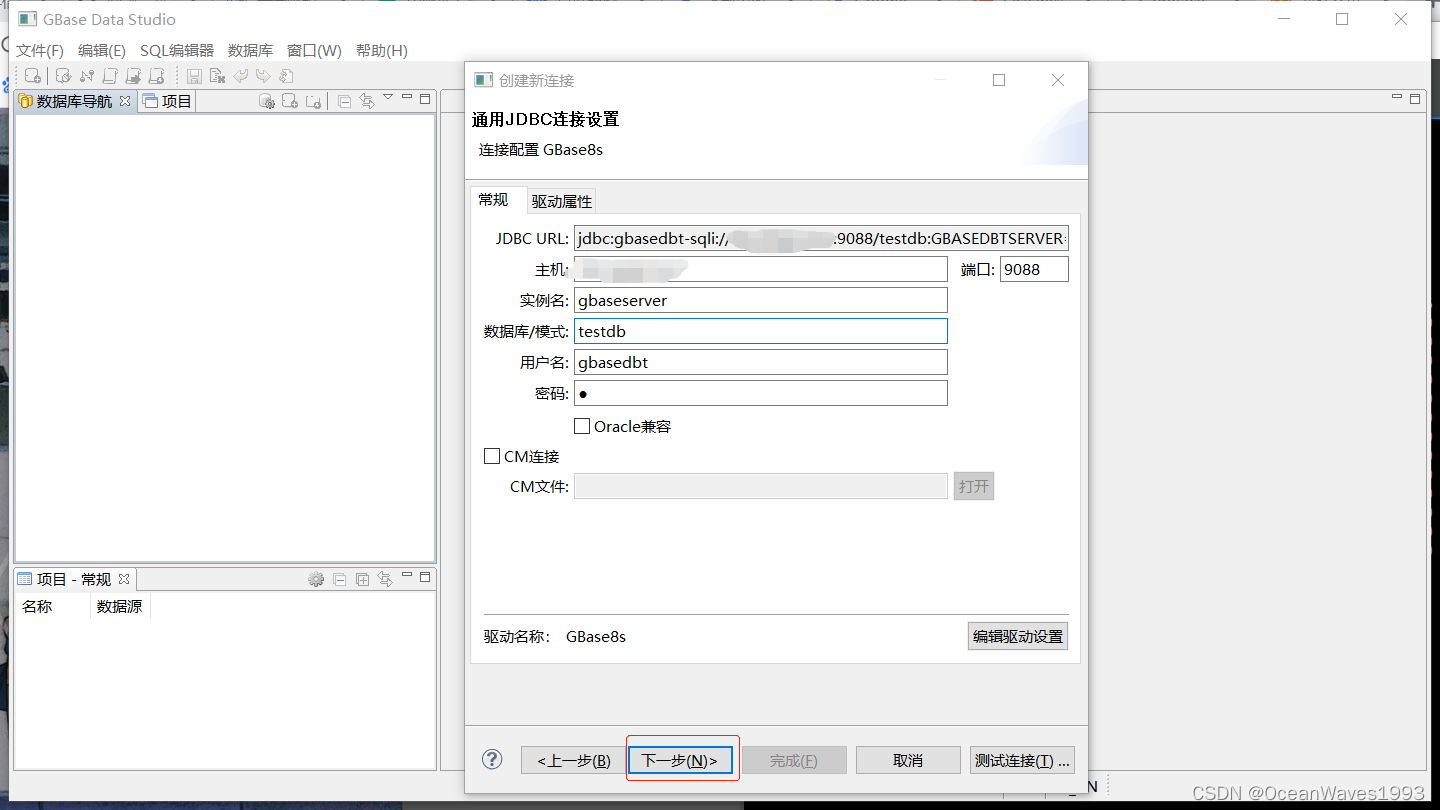Select the 数据库导航 panel tab

tap(75, 101)
